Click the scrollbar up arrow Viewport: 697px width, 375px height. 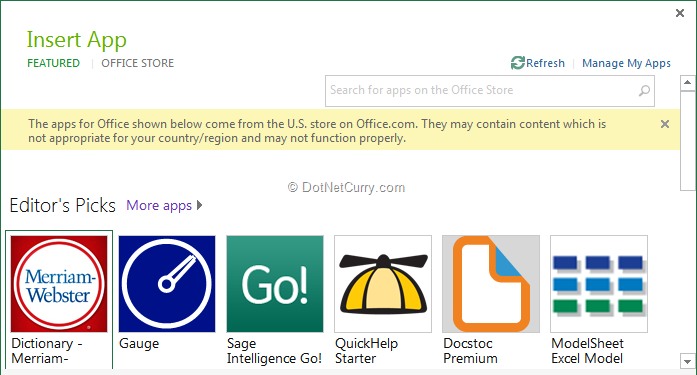[688, 83]
